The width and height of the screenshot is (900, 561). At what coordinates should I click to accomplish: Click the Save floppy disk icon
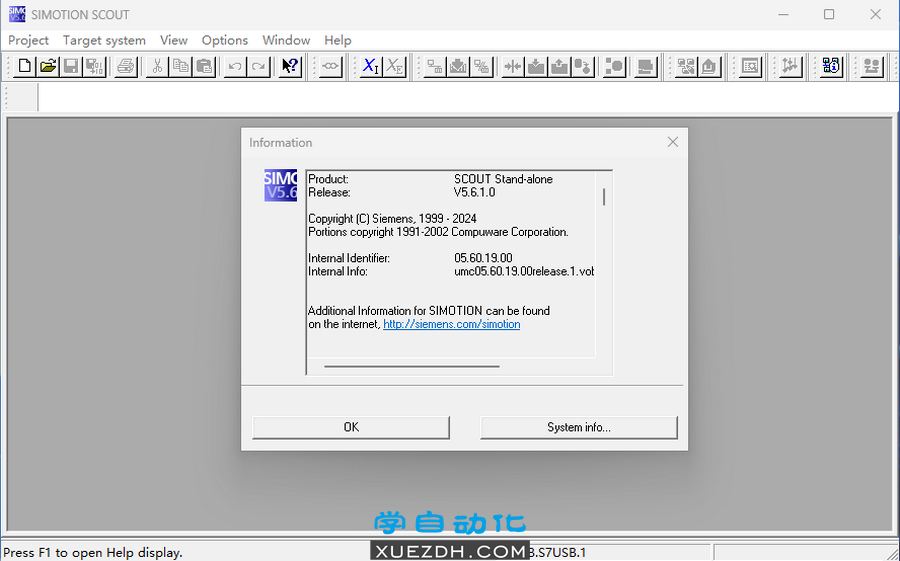[x=71, y=66]
